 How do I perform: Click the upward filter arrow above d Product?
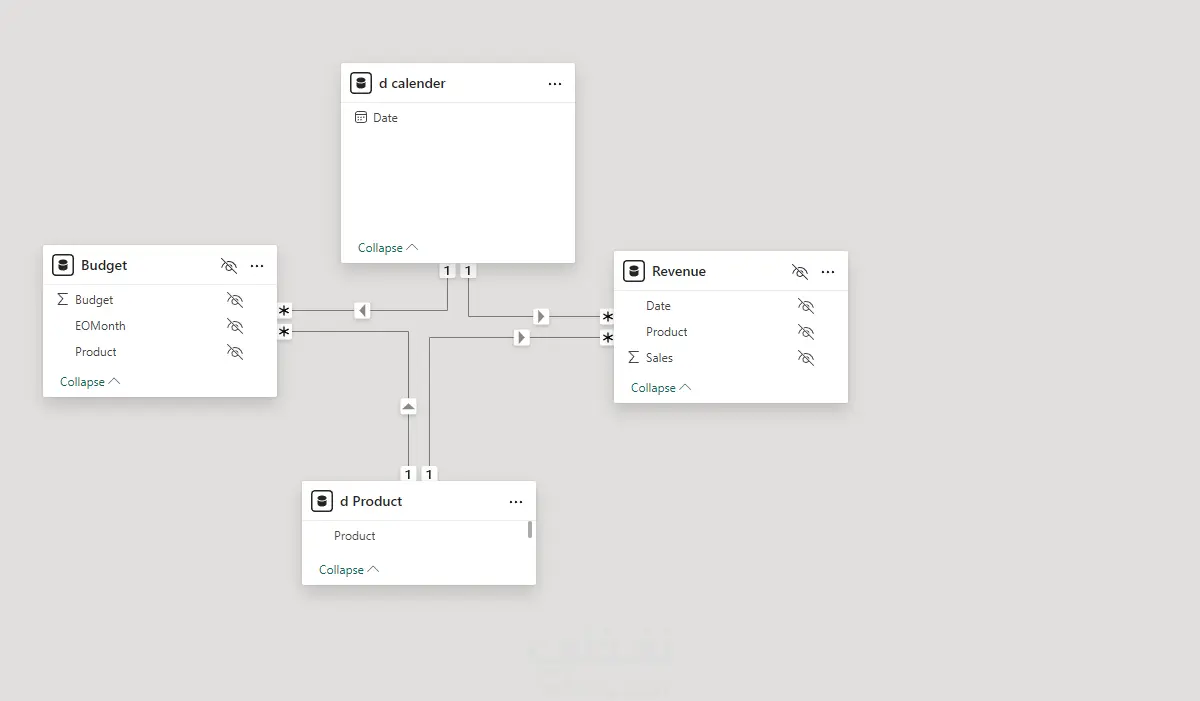click(408, 406)
